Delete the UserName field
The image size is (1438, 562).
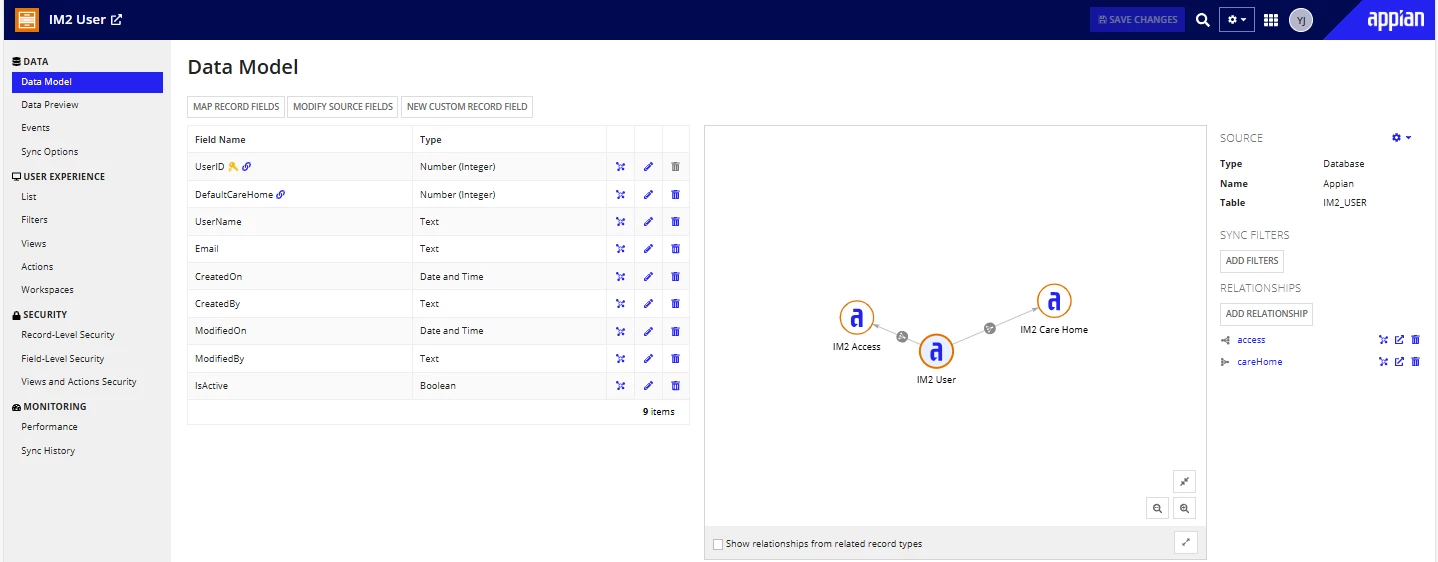(675, 222)
